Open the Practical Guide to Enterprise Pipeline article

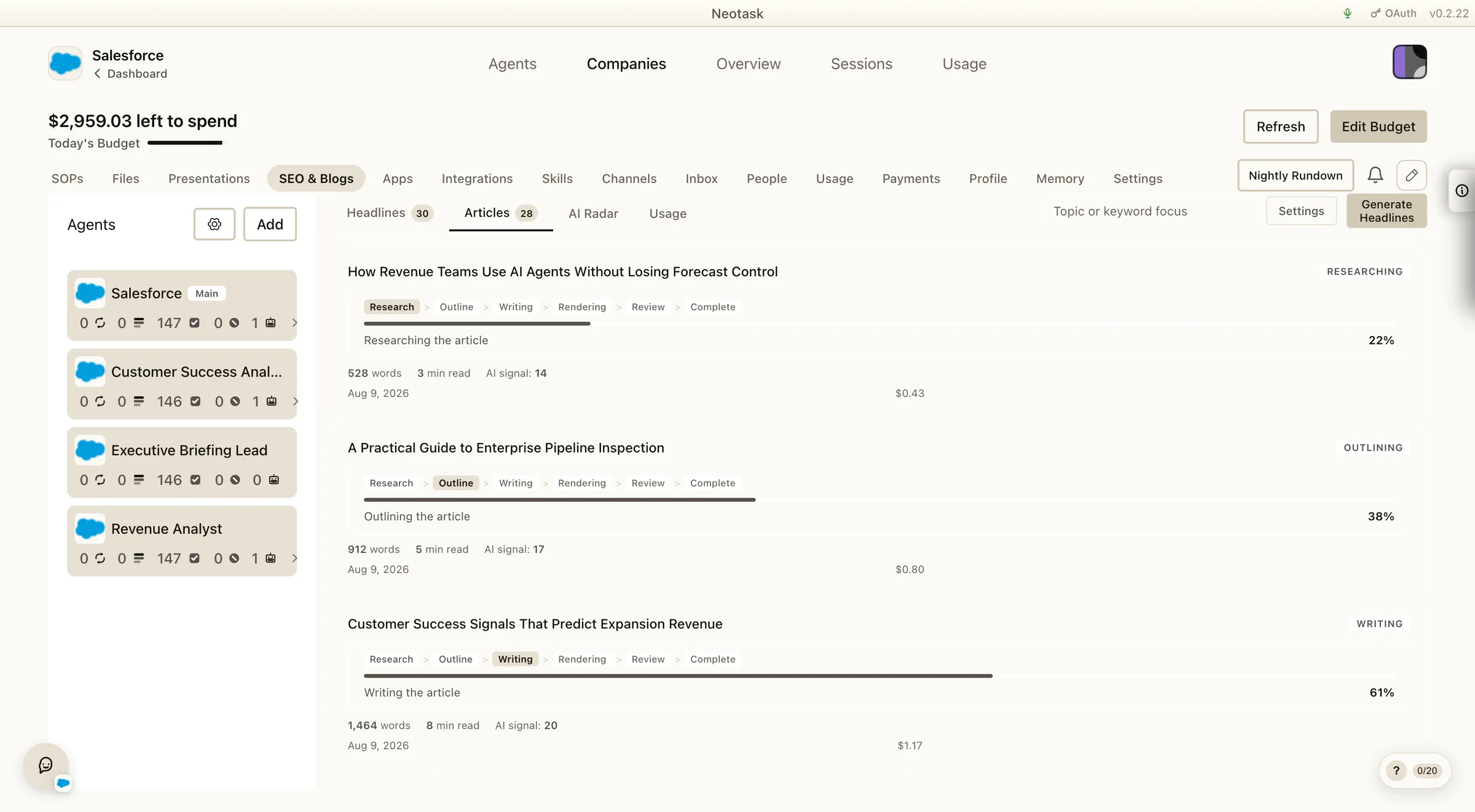point(506,448)
